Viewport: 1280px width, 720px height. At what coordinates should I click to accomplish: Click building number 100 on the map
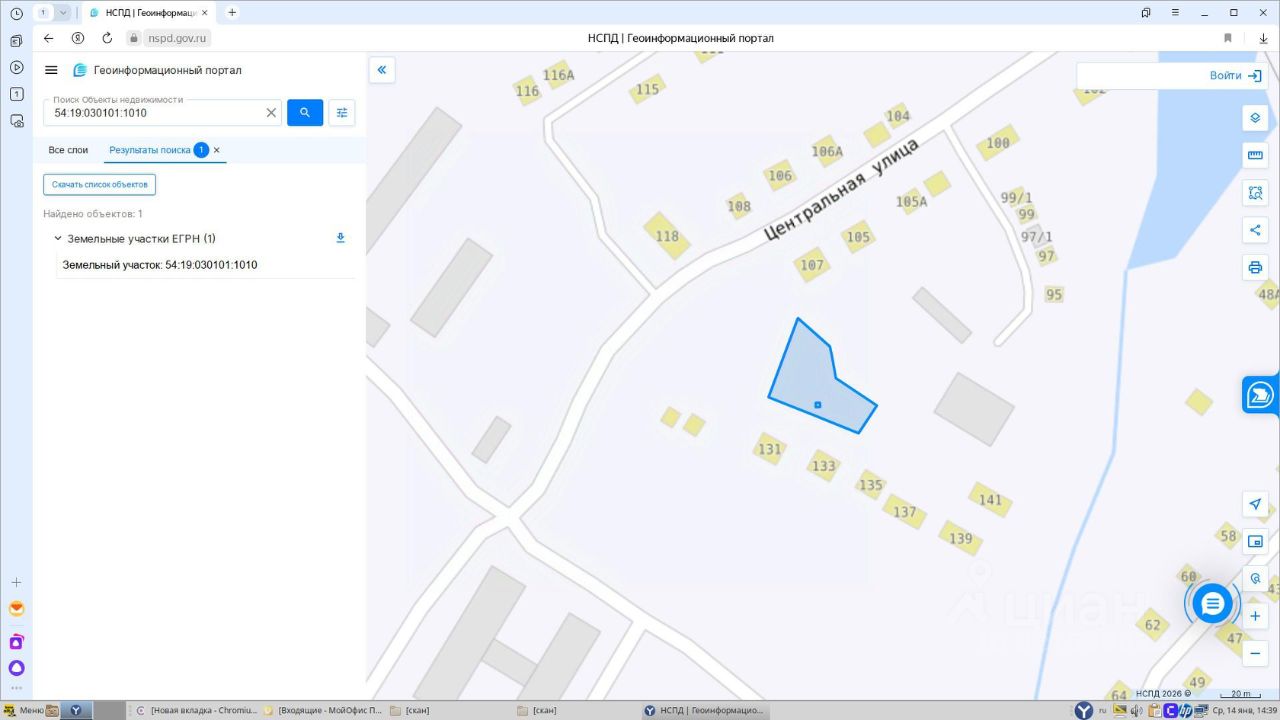pos(998,143)
